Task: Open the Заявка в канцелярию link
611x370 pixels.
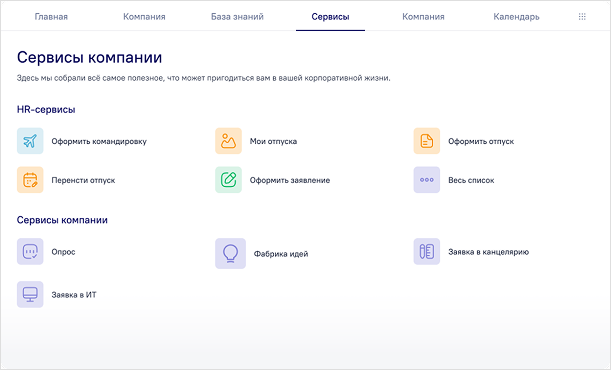Action: [488, 252]
